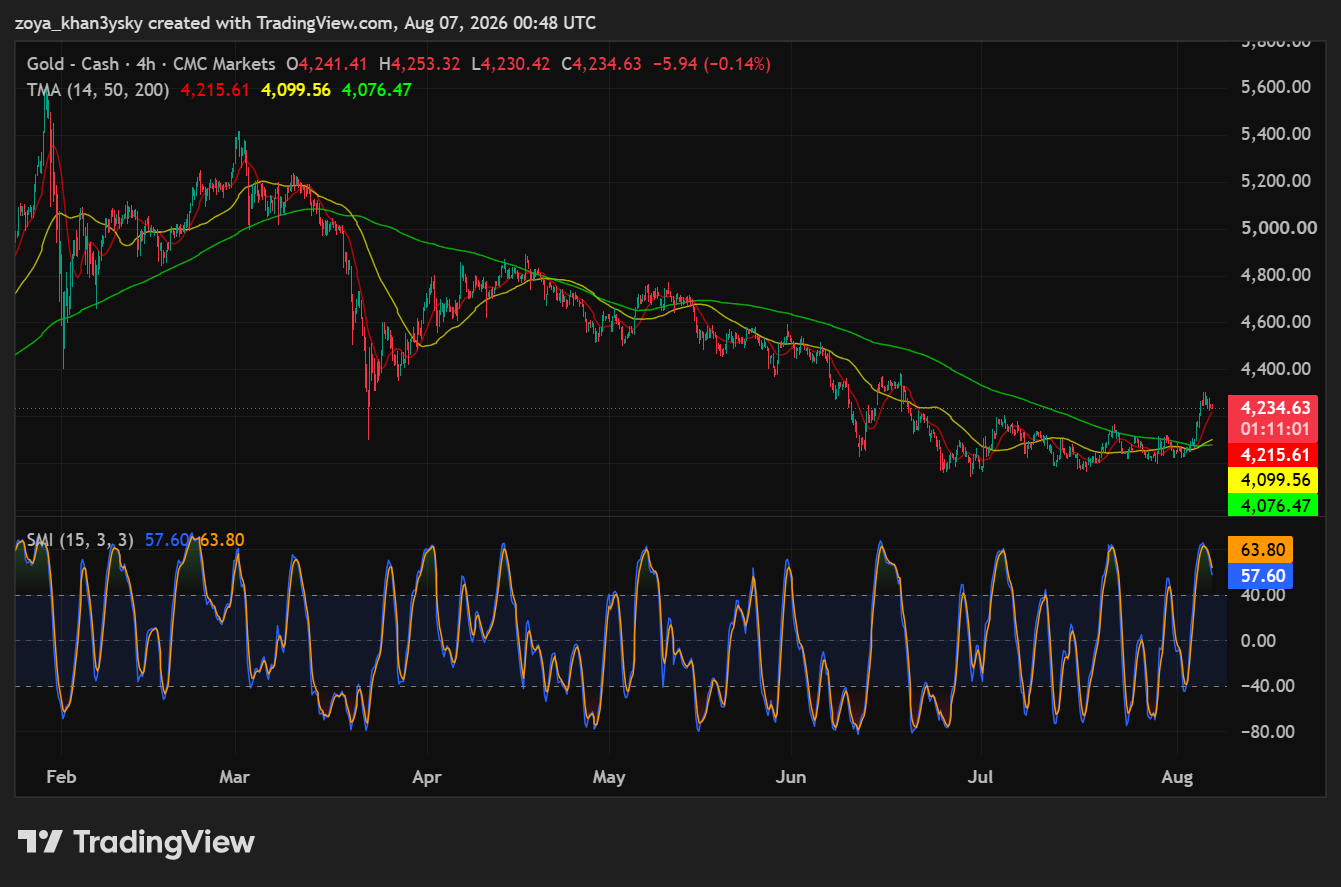The width and height of the screenshot is (1341, 887).
Task: Click green 4,076.47 value in TMA legend
Action: pos(377,89)
